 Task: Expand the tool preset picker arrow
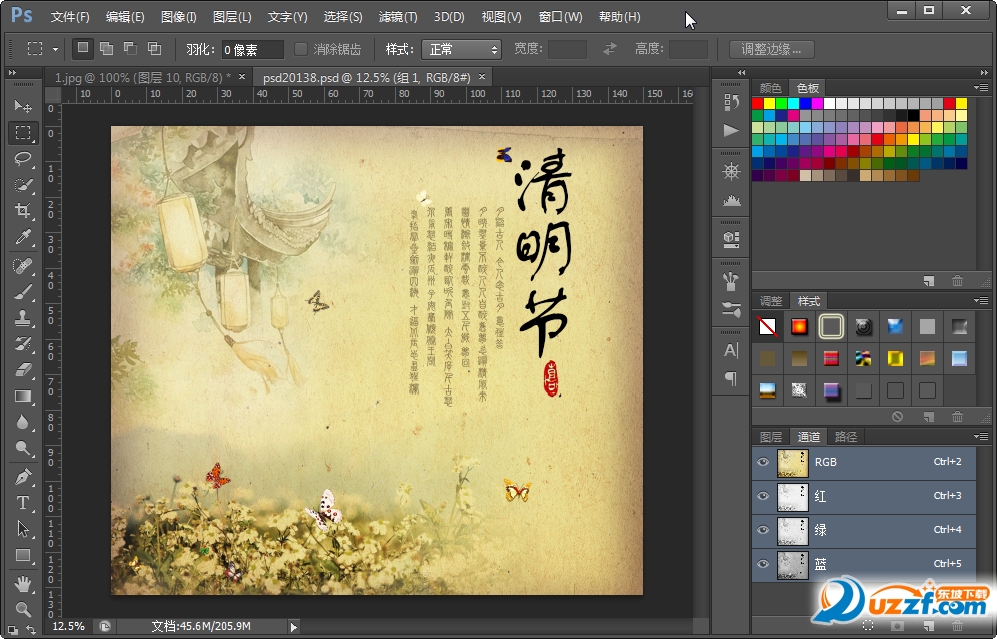[x=55, y=49]
